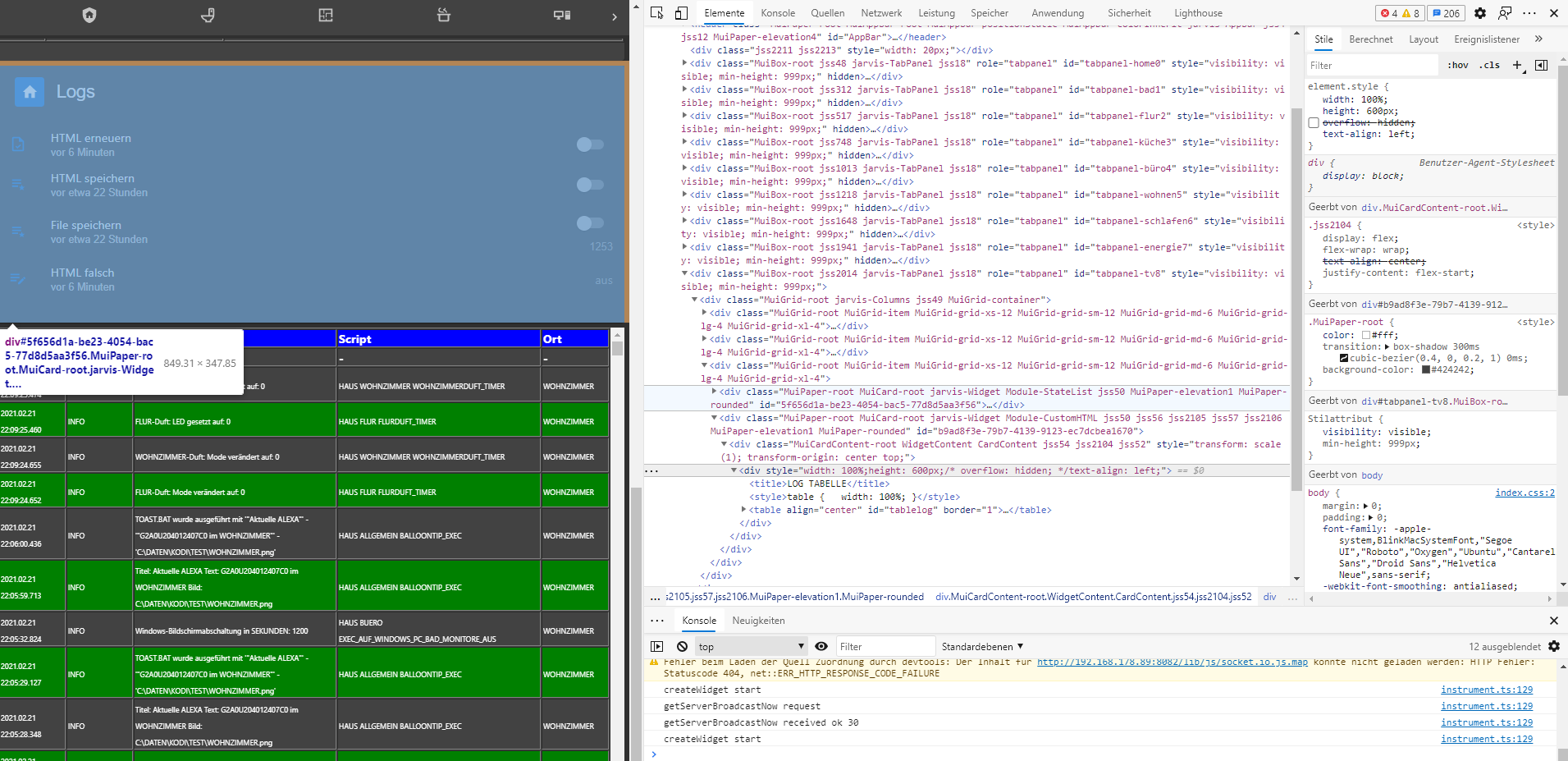Image resolution: width=1568 pixels, height=761 pixels.
Task: Click the icon left of HTML erneuern
Action: (x=18, y=144)
